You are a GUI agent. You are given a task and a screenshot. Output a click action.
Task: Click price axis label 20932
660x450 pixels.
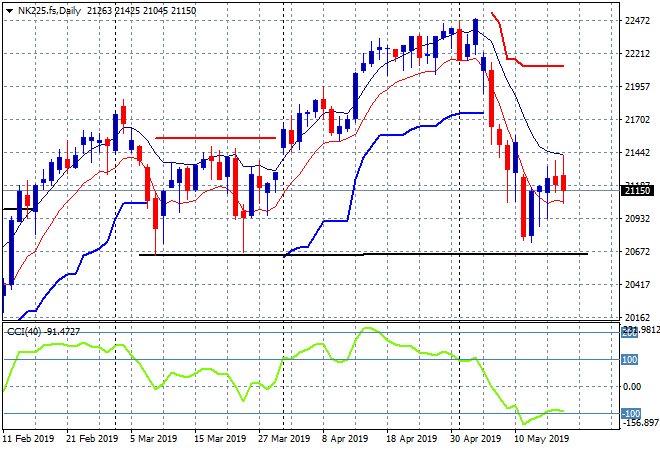pyautogui.click(x=637, y=218)
